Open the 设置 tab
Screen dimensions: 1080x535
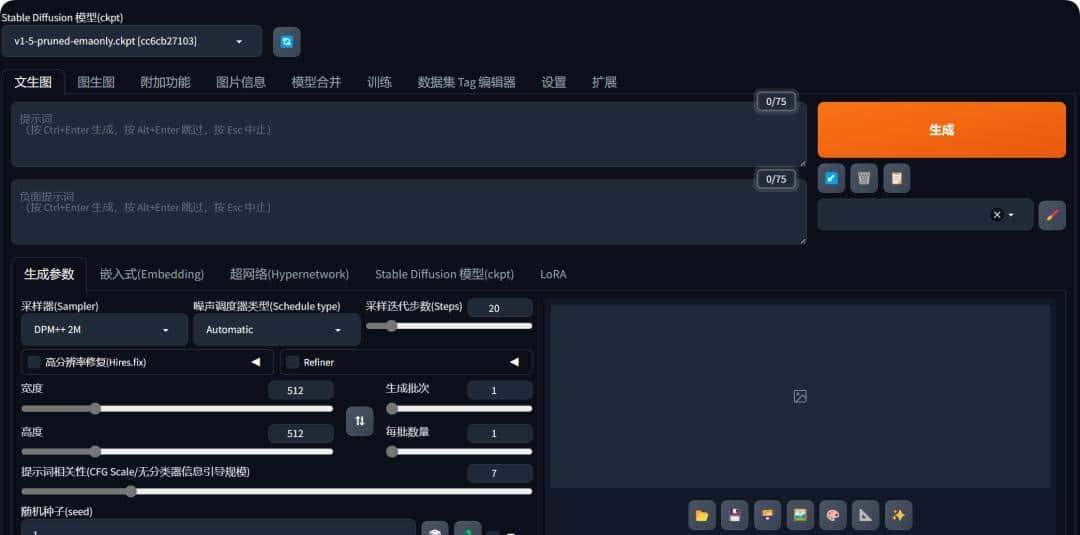(554, 82)
